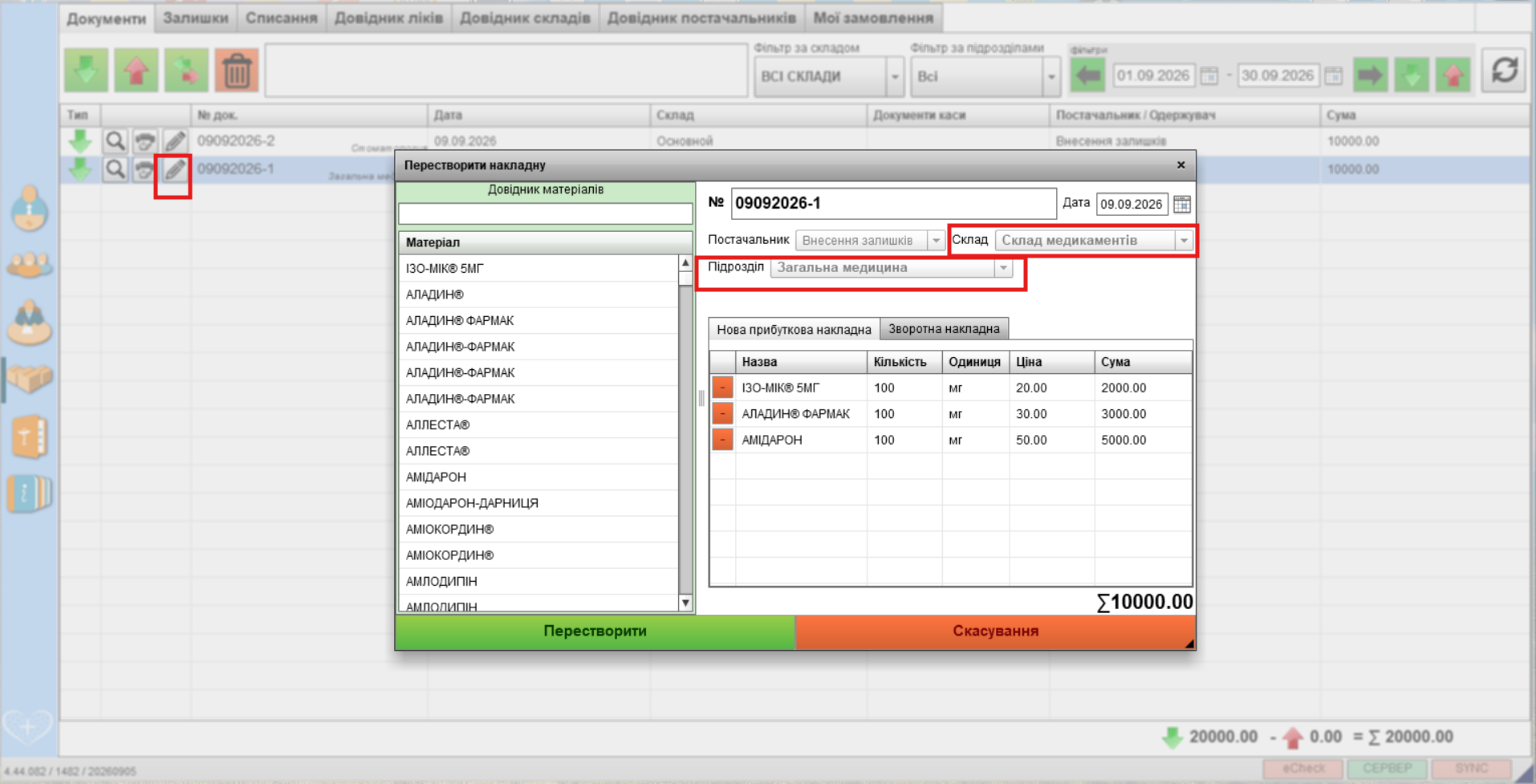This screenshot has width=1536, height=784.
Task: Click magnifier view icon for document 09092026-2
Action: [116, 141]
